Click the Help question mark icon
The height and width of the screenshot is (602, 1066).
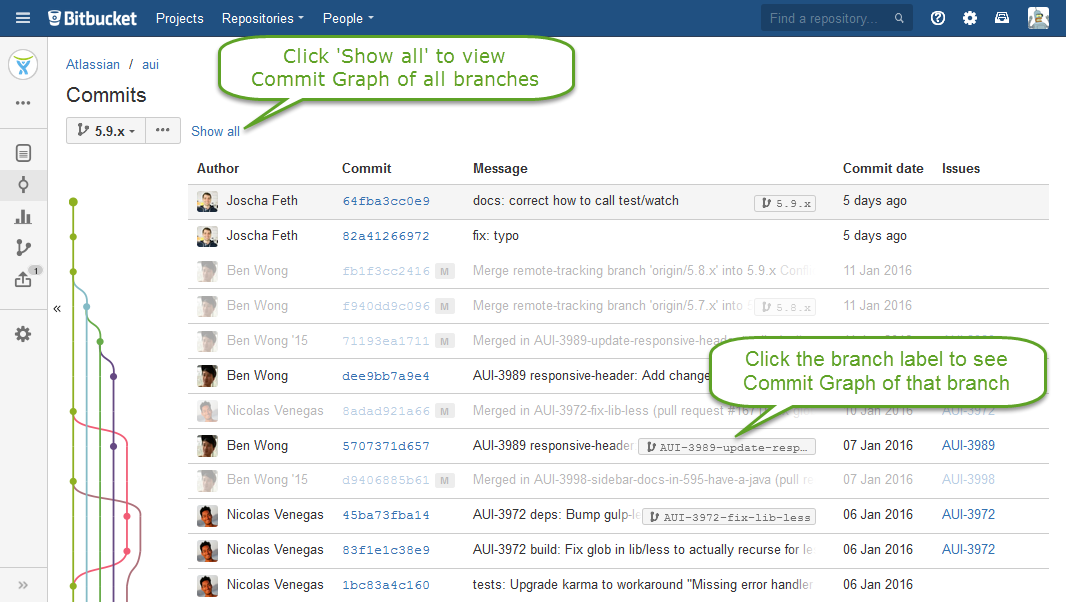point(937,17)
